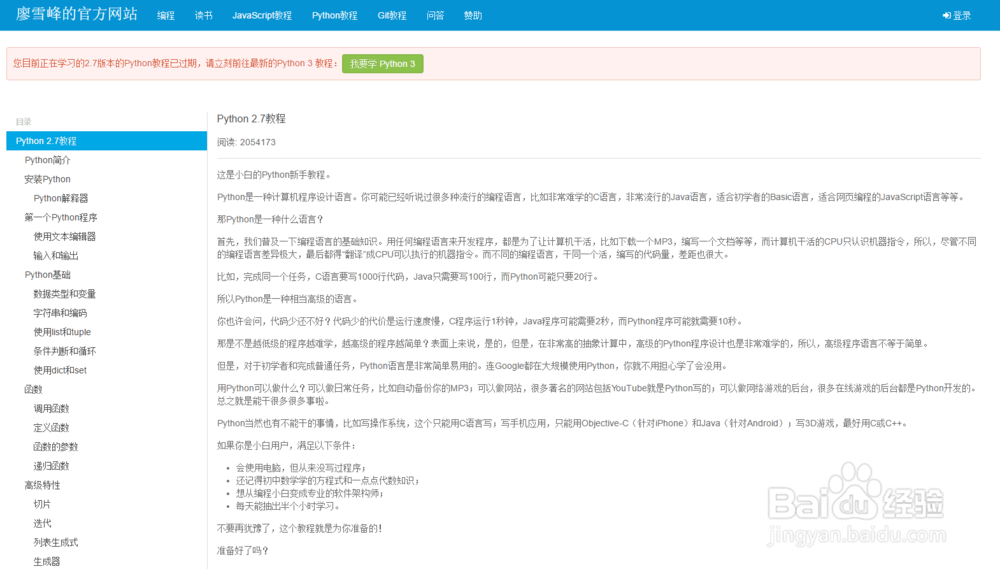The height and width of the screenshot is (569, 1000).
Task: Click the 我要学 Python 3 green button
Action: [383, 64]
